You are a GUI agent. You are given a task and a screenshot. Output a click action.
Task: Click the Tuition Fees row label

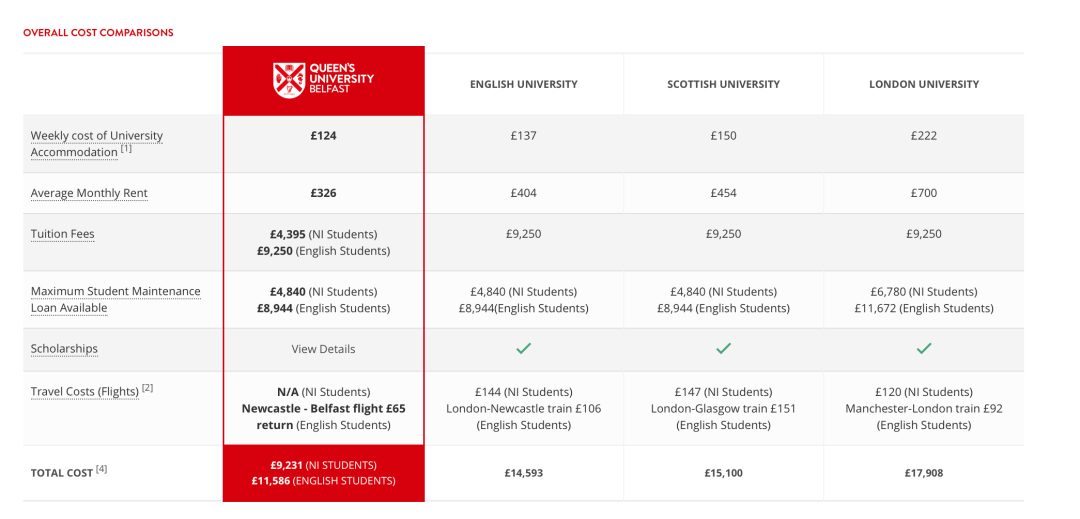[x=63, y=234]
